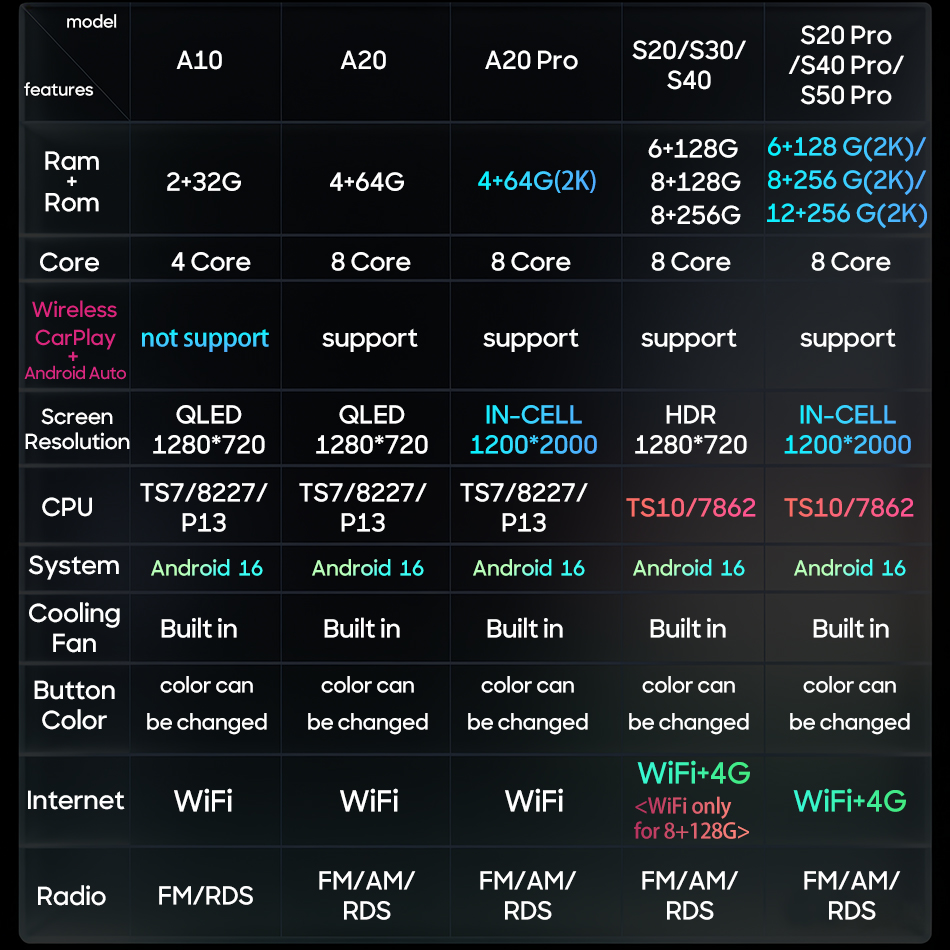Image resolution: width=950 pixels, height=950 pixels.
Task: Click the S20/S30/S40 model header
Action: 689,65
